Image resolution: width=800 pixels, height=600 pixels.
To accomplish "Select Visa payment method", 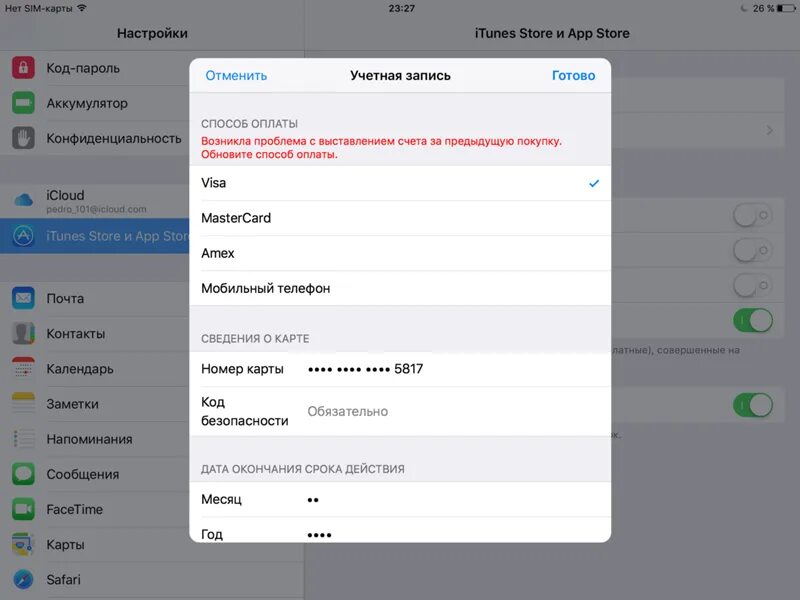I will click(x=400, y=183).
